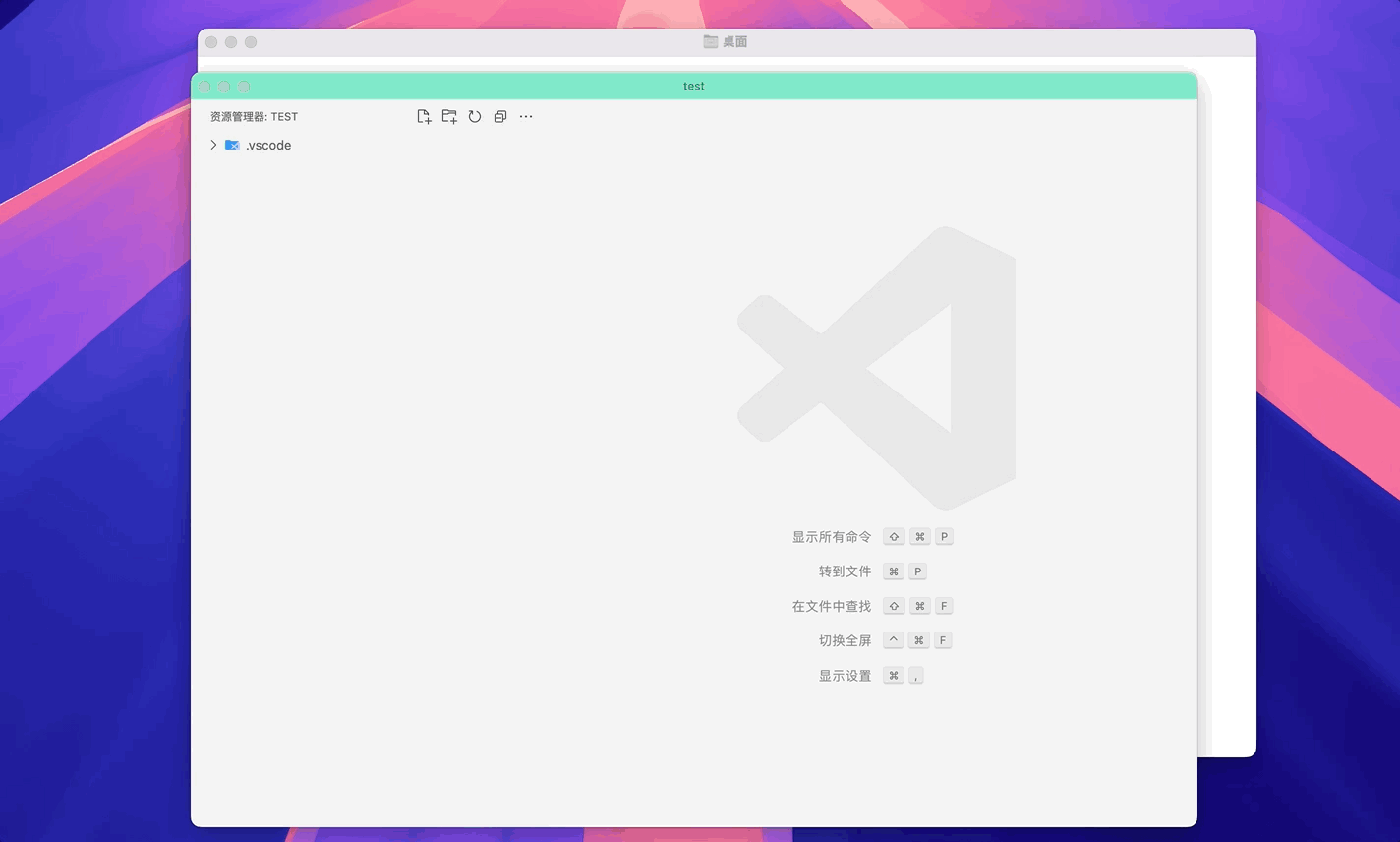Minimize the 桌面 Finder window
Screen dimensions: 1400x842
(231, 42)
